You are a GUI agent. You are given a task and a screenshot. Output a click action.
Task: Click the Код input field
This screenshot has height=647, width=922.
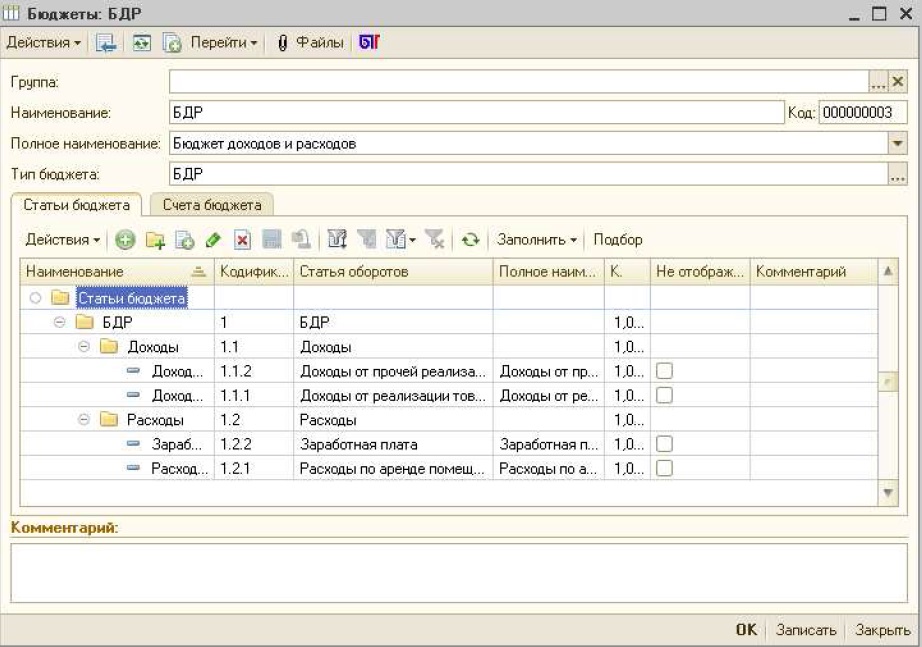(863, 112)
